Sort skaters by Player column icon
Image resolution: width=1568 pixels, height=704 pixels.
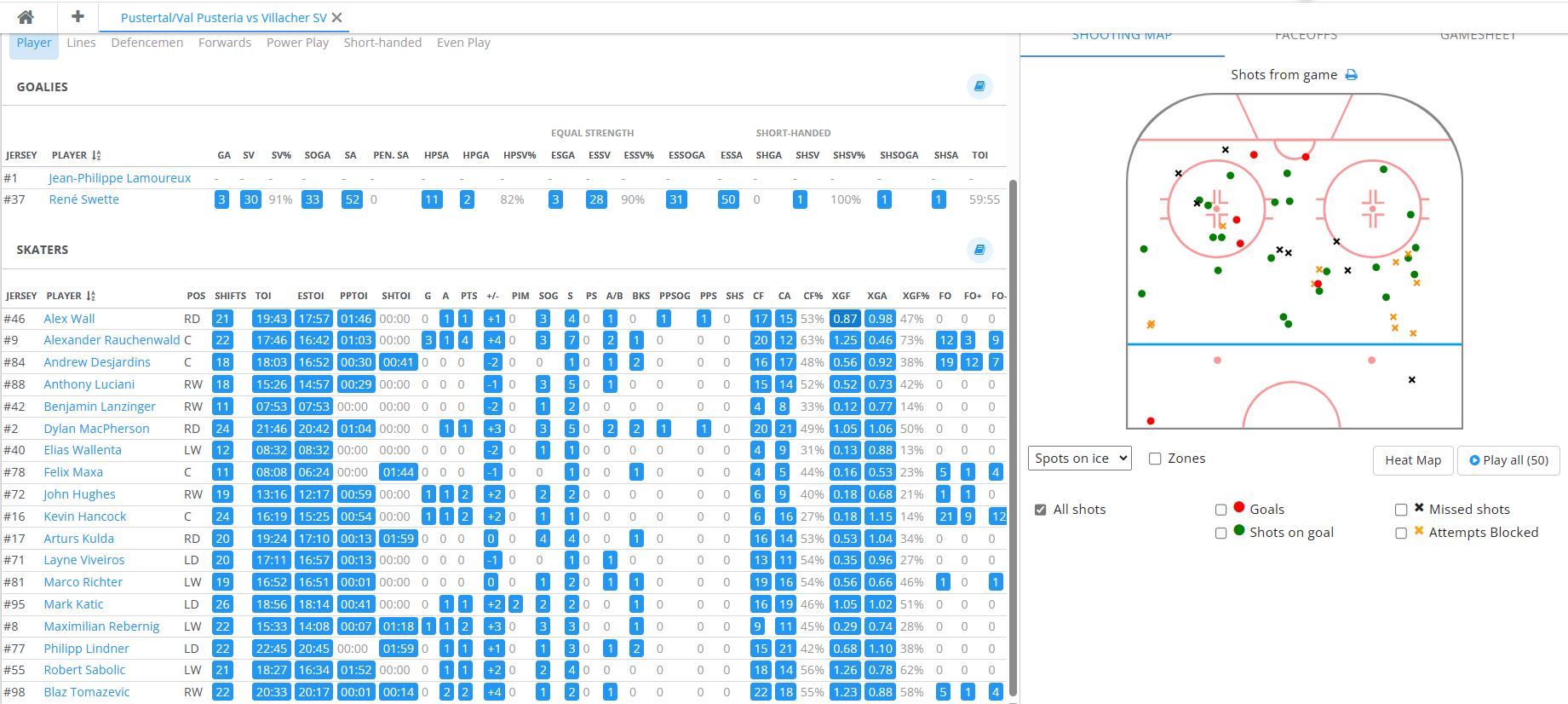pyautogui.click(x=91, y=296)
